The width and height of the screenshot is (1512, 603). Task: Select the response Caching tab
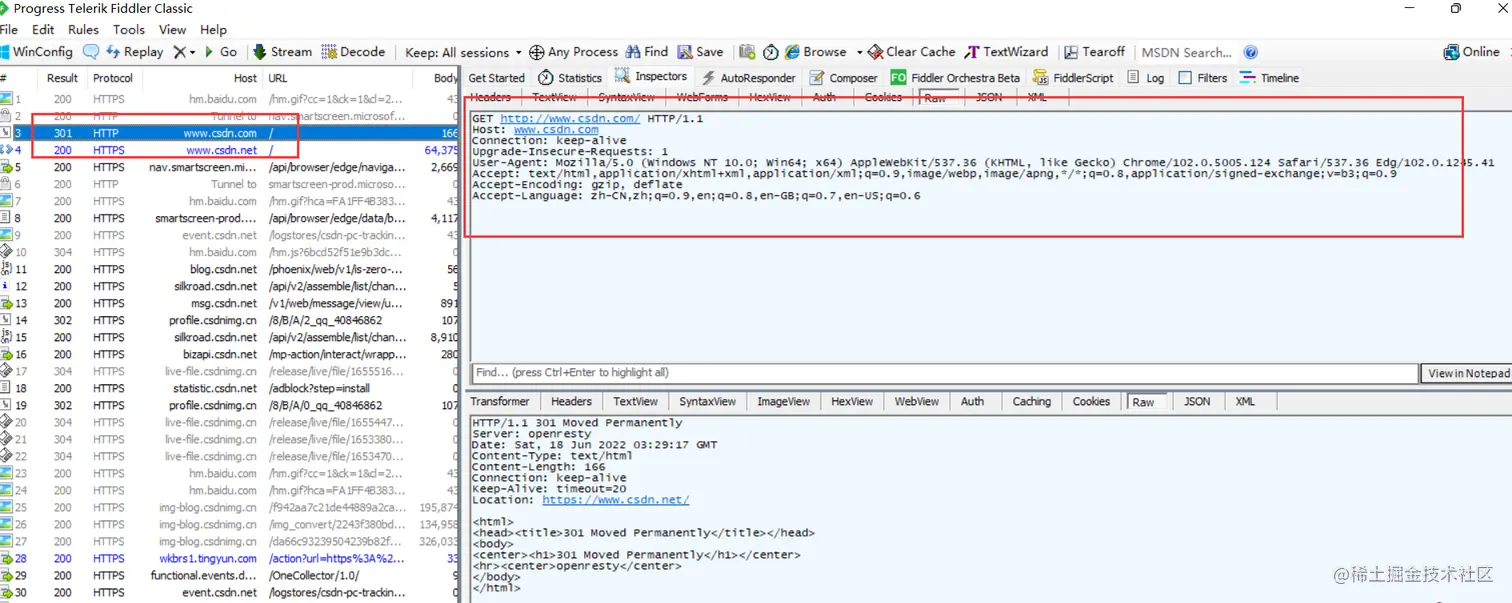point(1031,401)
